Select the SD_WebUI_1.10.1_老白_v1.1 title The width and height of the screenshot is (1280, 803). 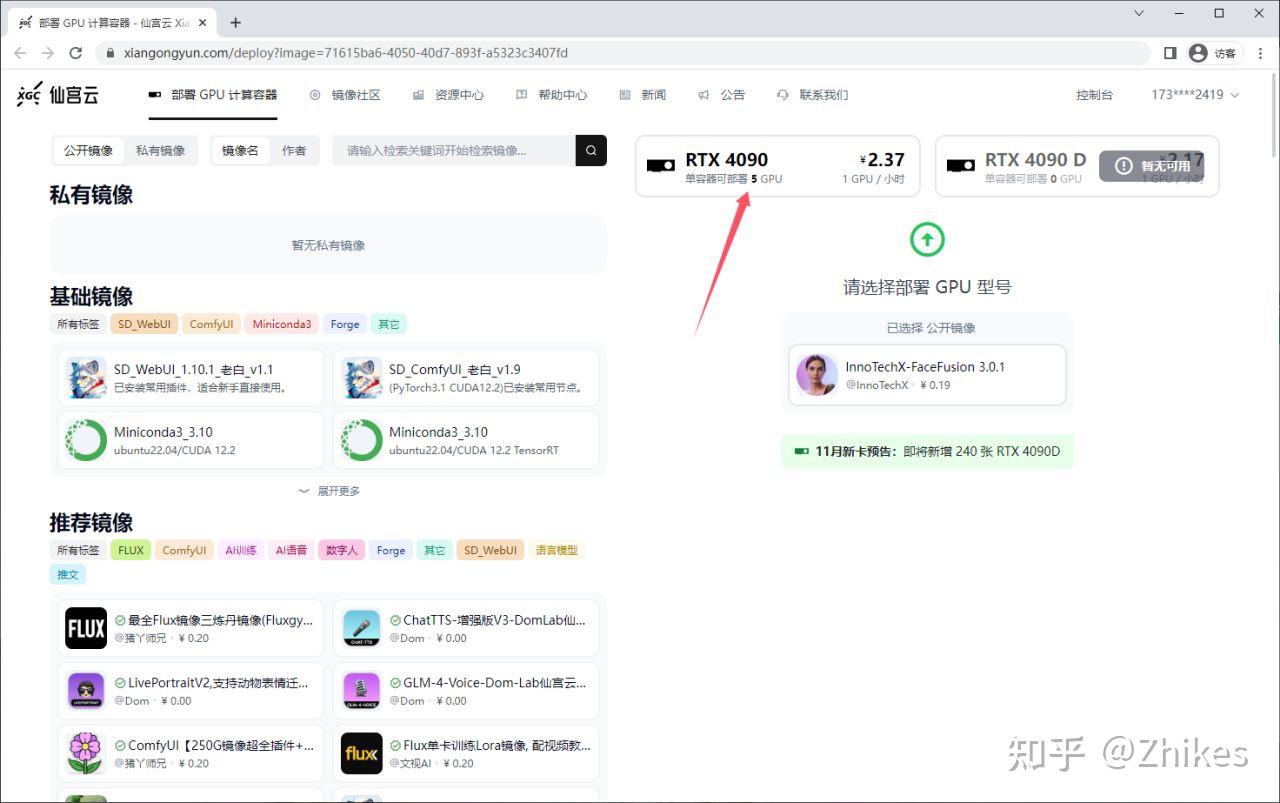click(x=193, y=369)
